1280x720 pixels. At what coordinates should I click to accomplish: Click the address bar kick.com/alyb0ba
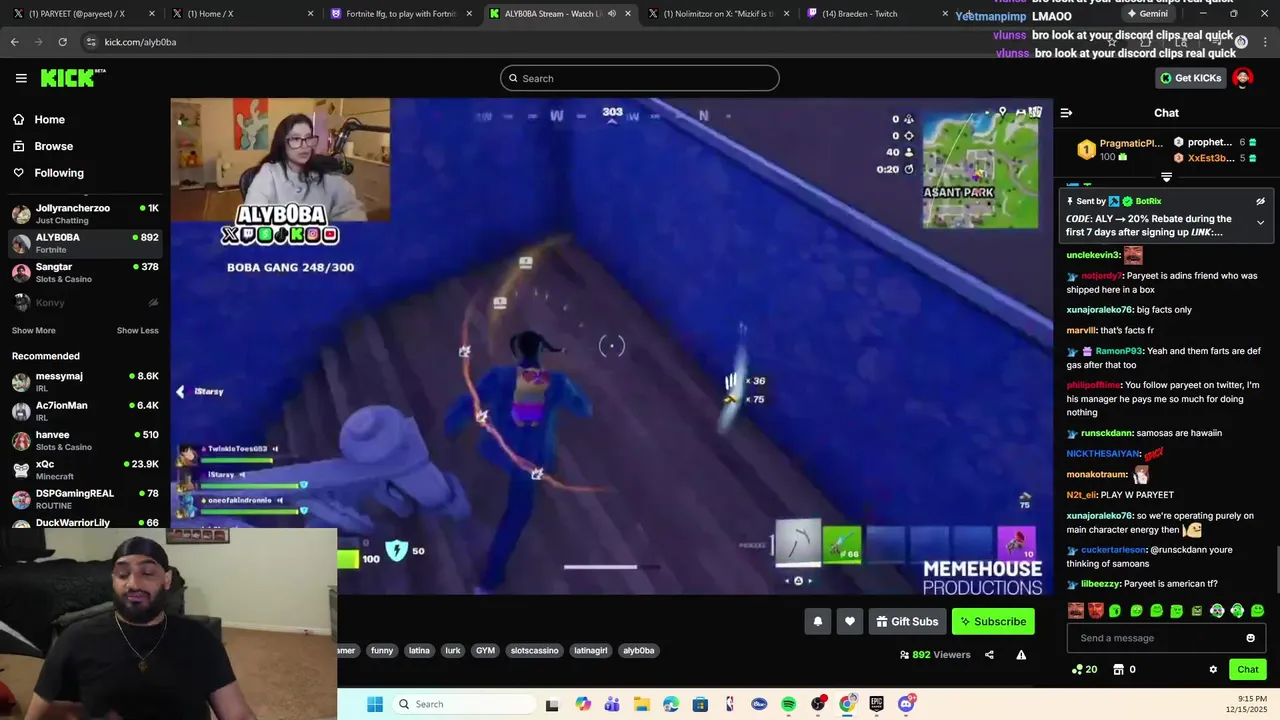tap(140, 42)
